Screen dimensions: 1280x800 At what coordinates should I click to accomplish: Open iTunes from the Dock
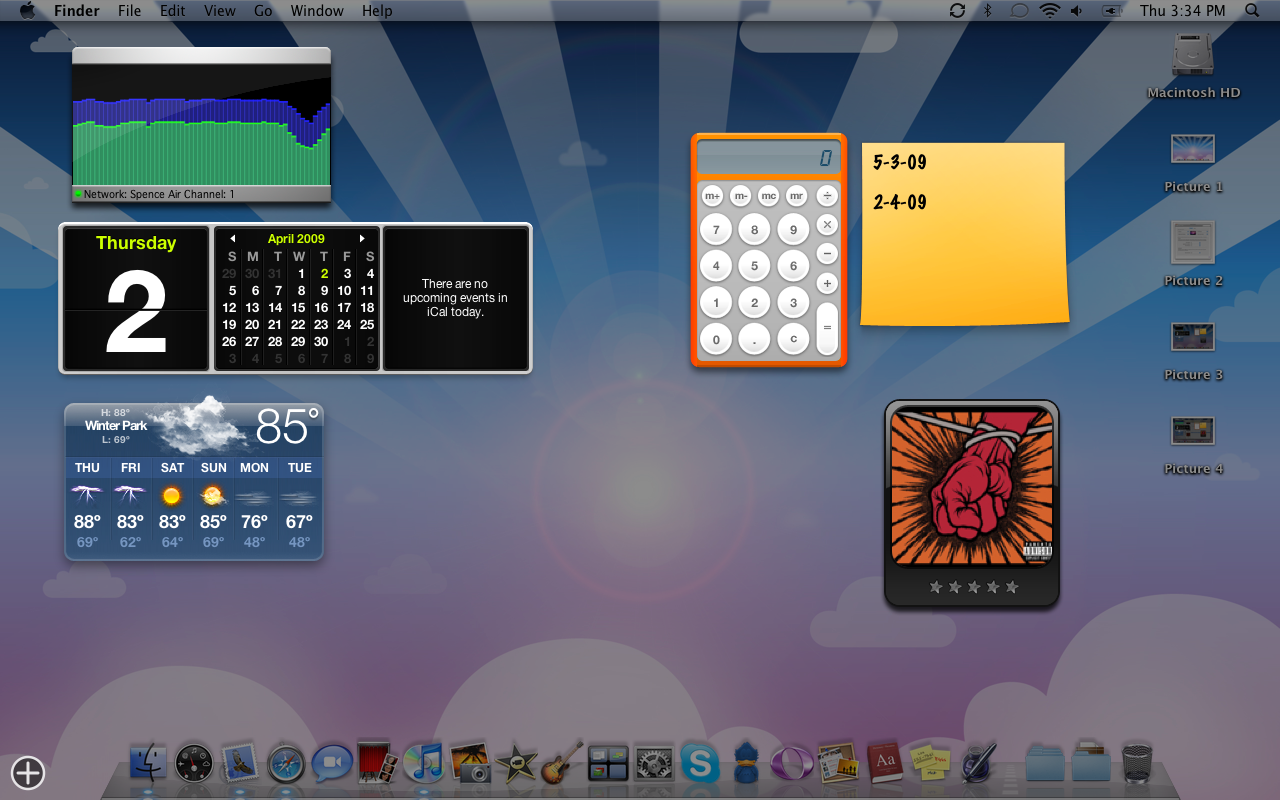coord(424,763)
